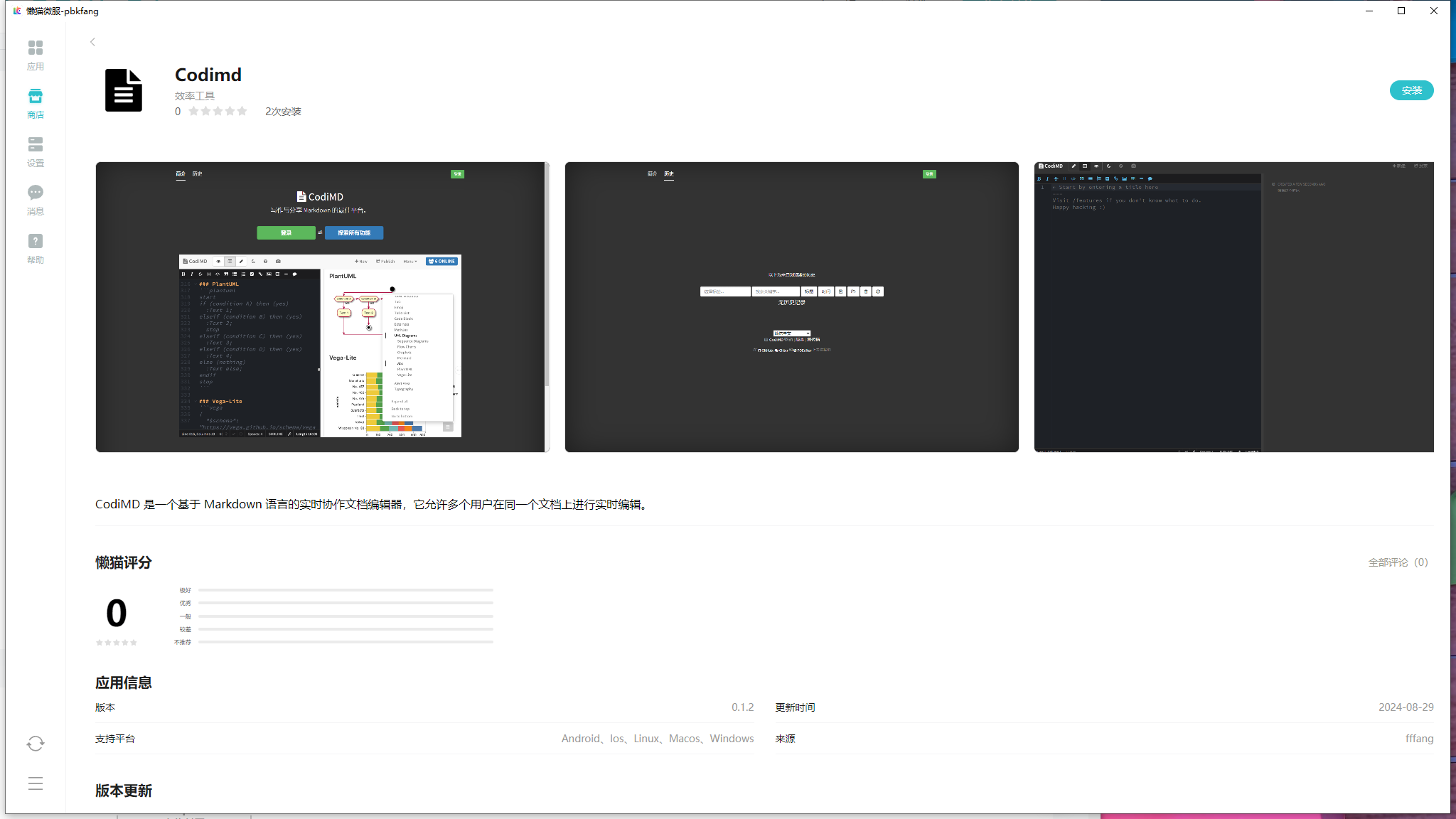The width and height of the screenshot is (1456, 819).
Task: Click the 效率工具 category label
Action: click(195, 96)
